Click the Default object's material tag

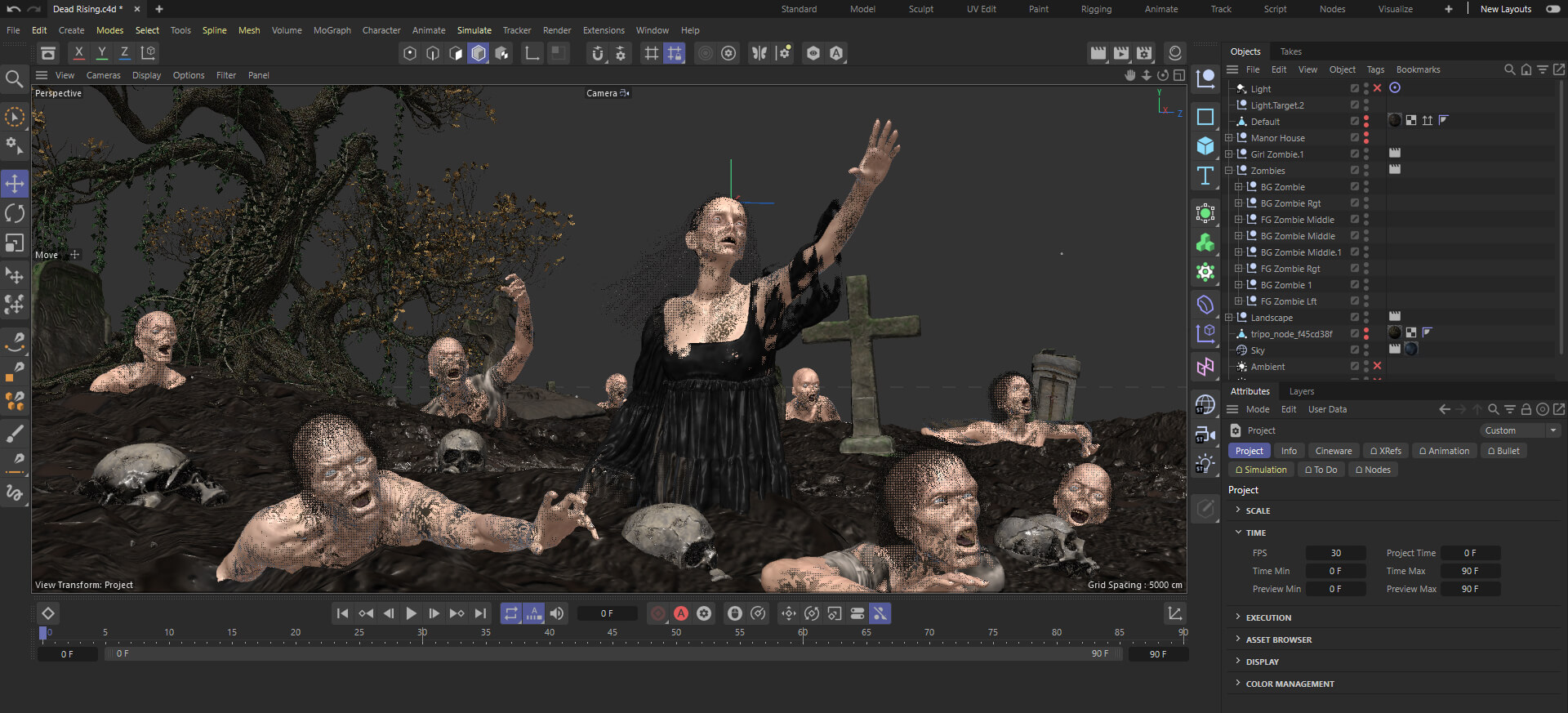coord(1394,120)
